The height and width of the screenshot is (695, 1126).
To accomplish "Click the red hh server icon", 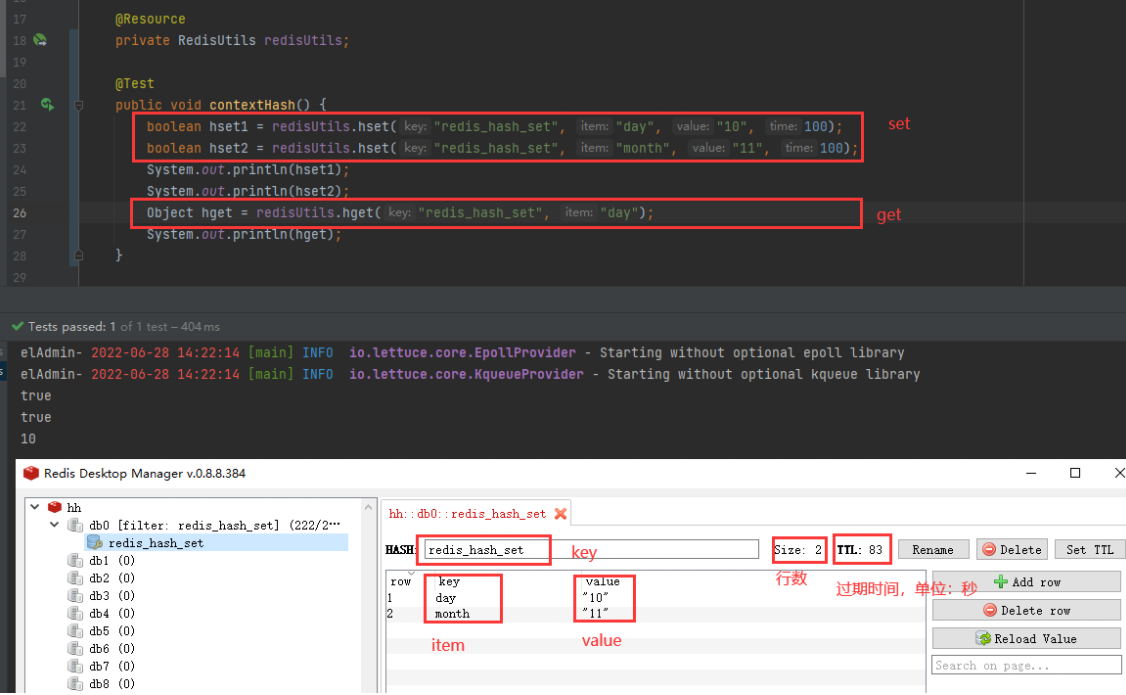I will [x=55, y=507].
